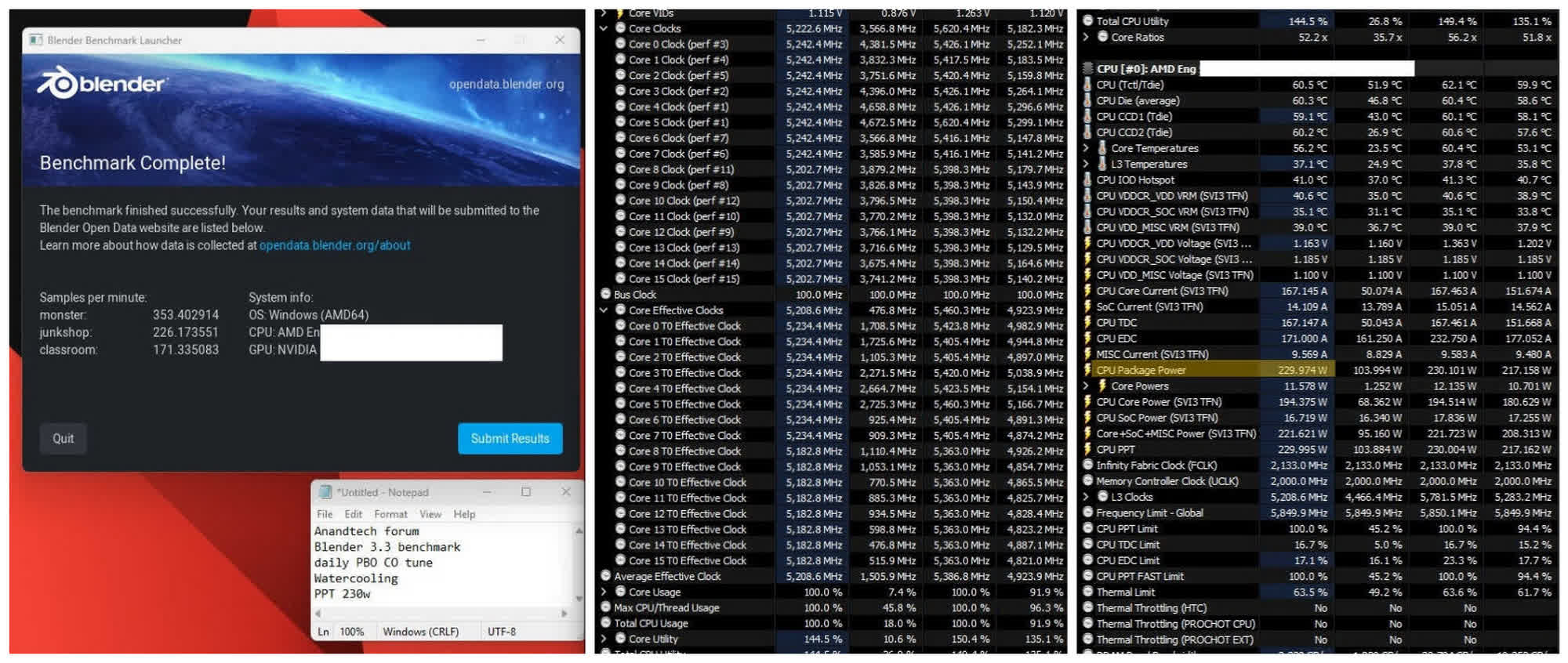Open the Format menu in Notepad
Image resolution: width=1568 pixels, height=663 pixels.
click(390, 514)
